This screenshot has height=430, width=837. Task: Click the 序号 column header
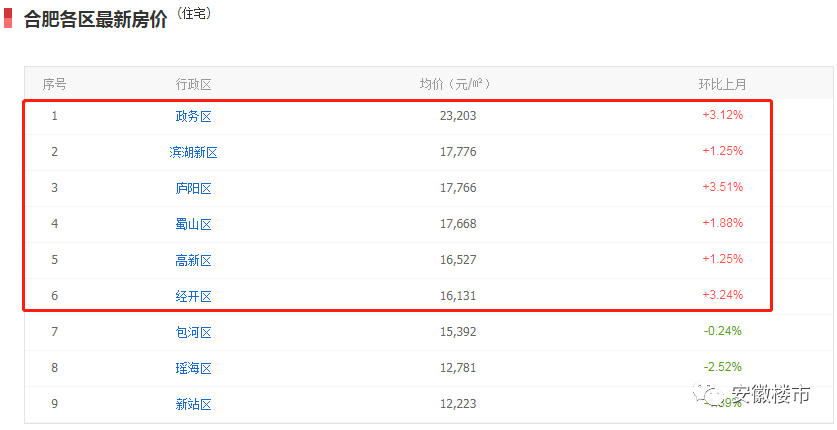point(54,84)
